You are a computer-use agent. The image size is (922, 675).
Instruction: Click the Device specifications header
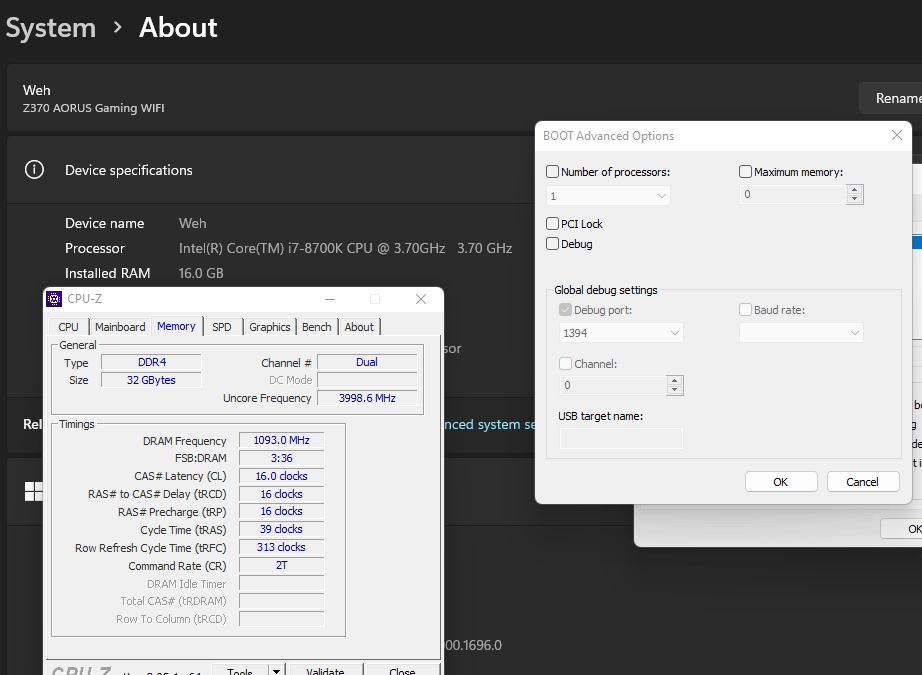pyautogui.click(x=129, y=170)
